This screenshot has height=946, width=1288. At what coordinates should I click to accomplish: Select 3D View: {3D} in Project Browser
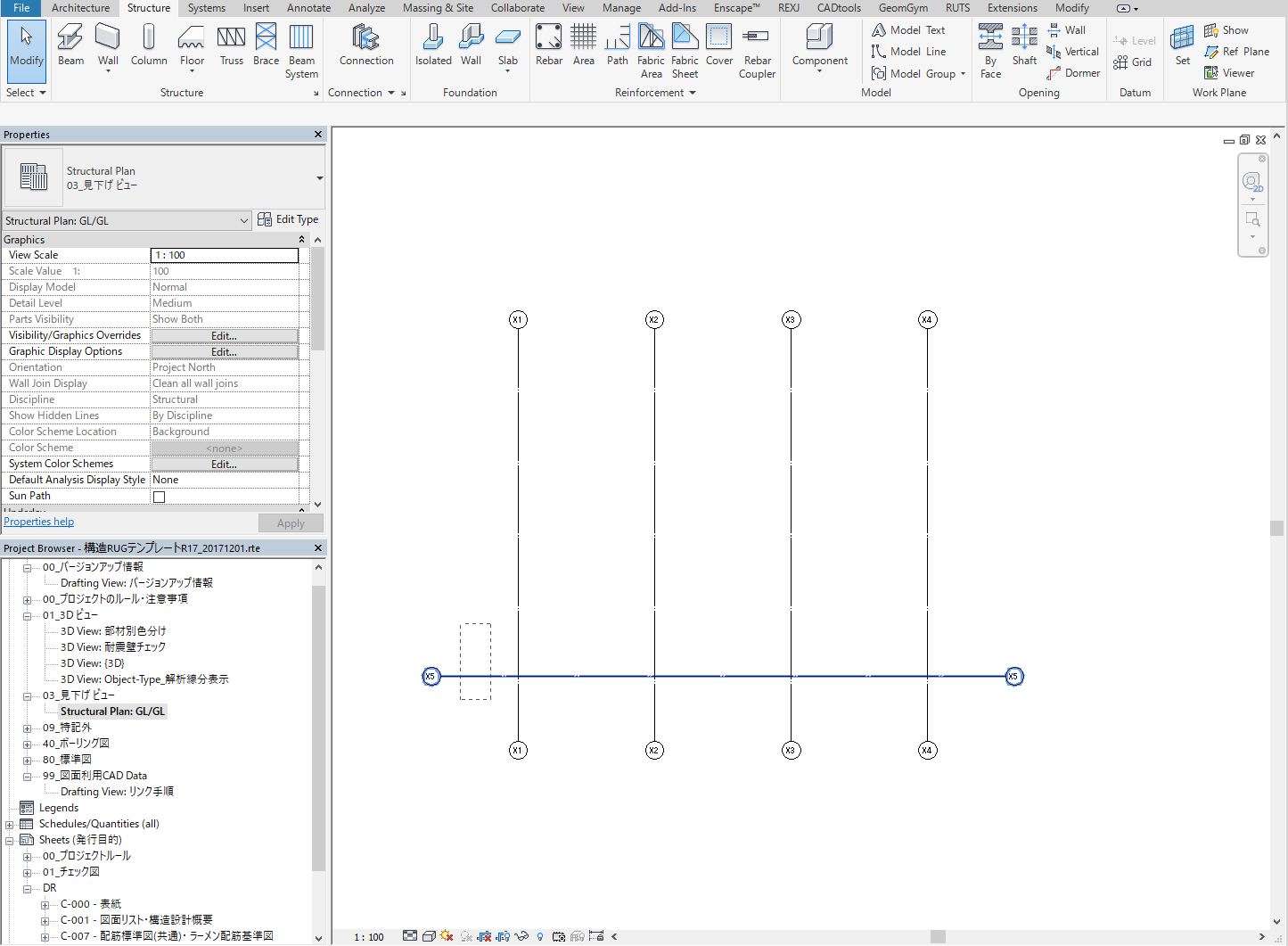(x=93, y=663)
